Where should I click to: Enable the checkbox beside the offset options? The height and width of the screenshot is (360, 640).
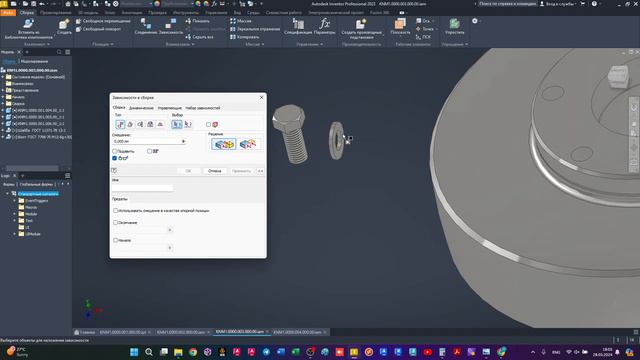pos(149,151)
